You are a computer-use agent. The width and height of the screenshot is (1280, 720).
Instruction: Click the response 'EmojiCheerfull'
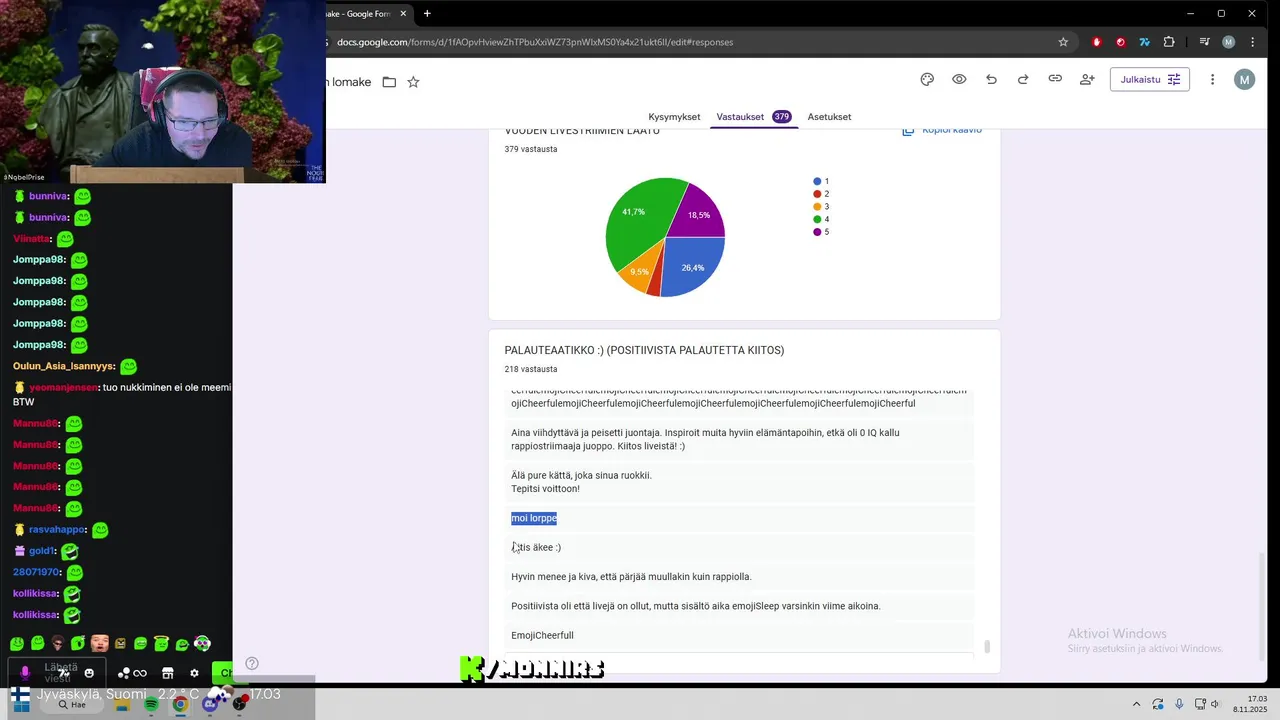tap(542, 635)
